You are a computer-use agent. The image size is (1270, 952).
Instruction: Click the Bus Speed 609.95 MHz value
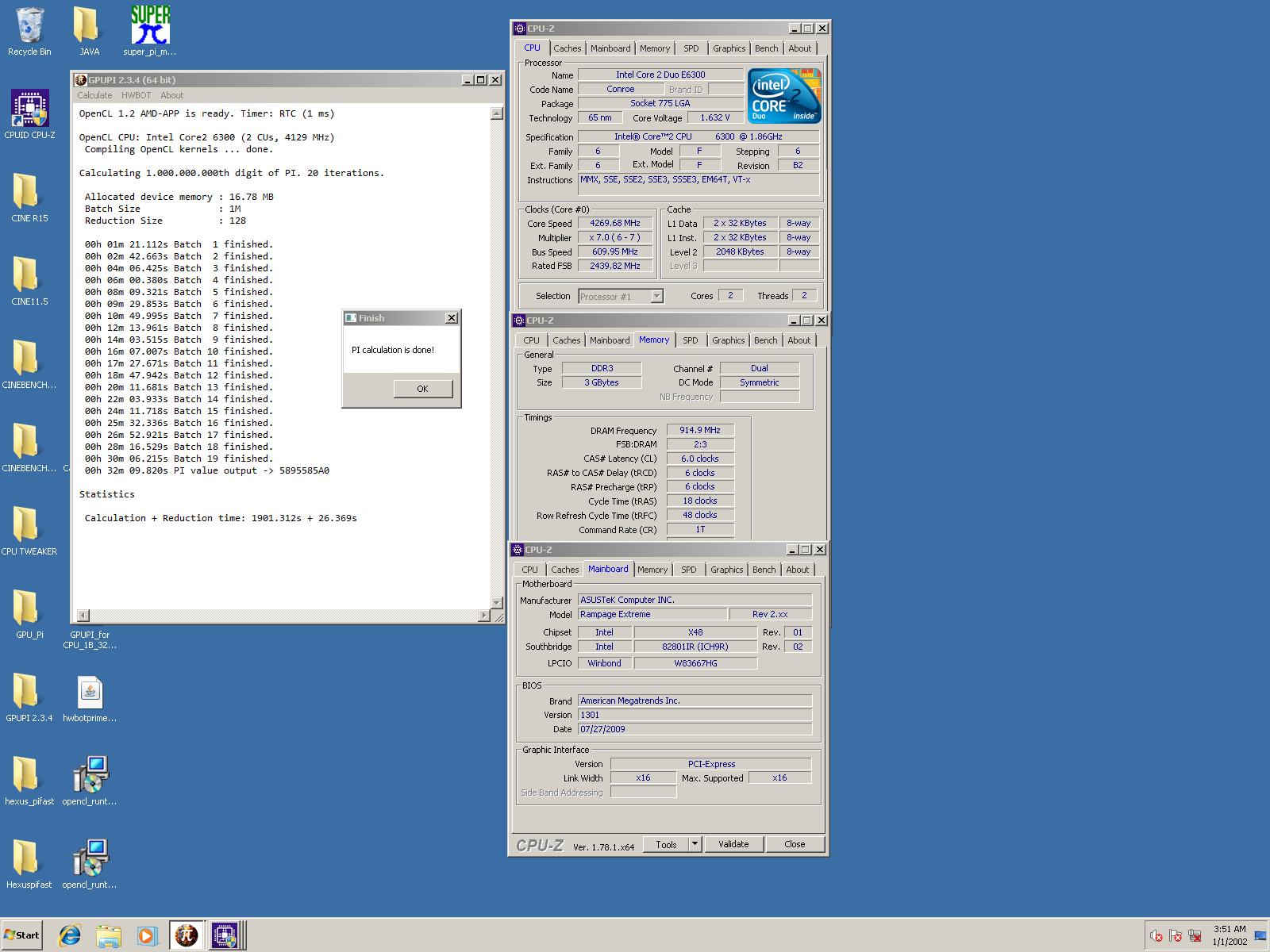click(615, 251)
